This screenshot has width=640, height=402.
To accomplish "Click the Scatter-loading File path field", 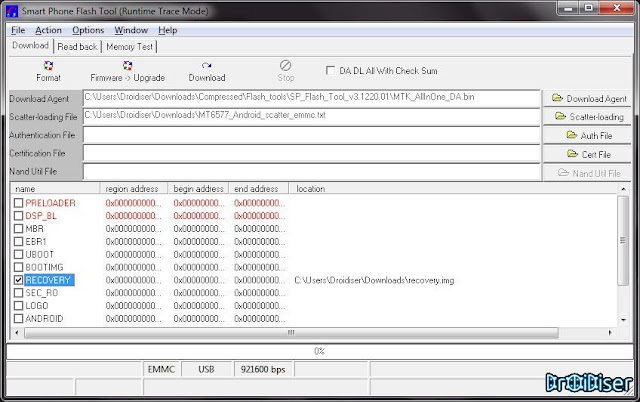I will coord(311,116).
